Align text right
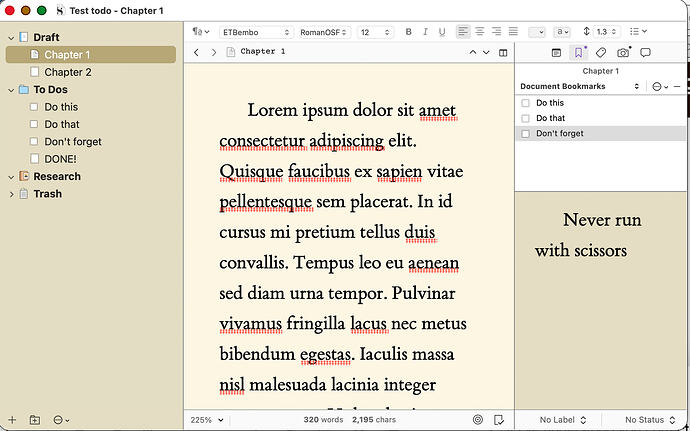 coord(496,32)
